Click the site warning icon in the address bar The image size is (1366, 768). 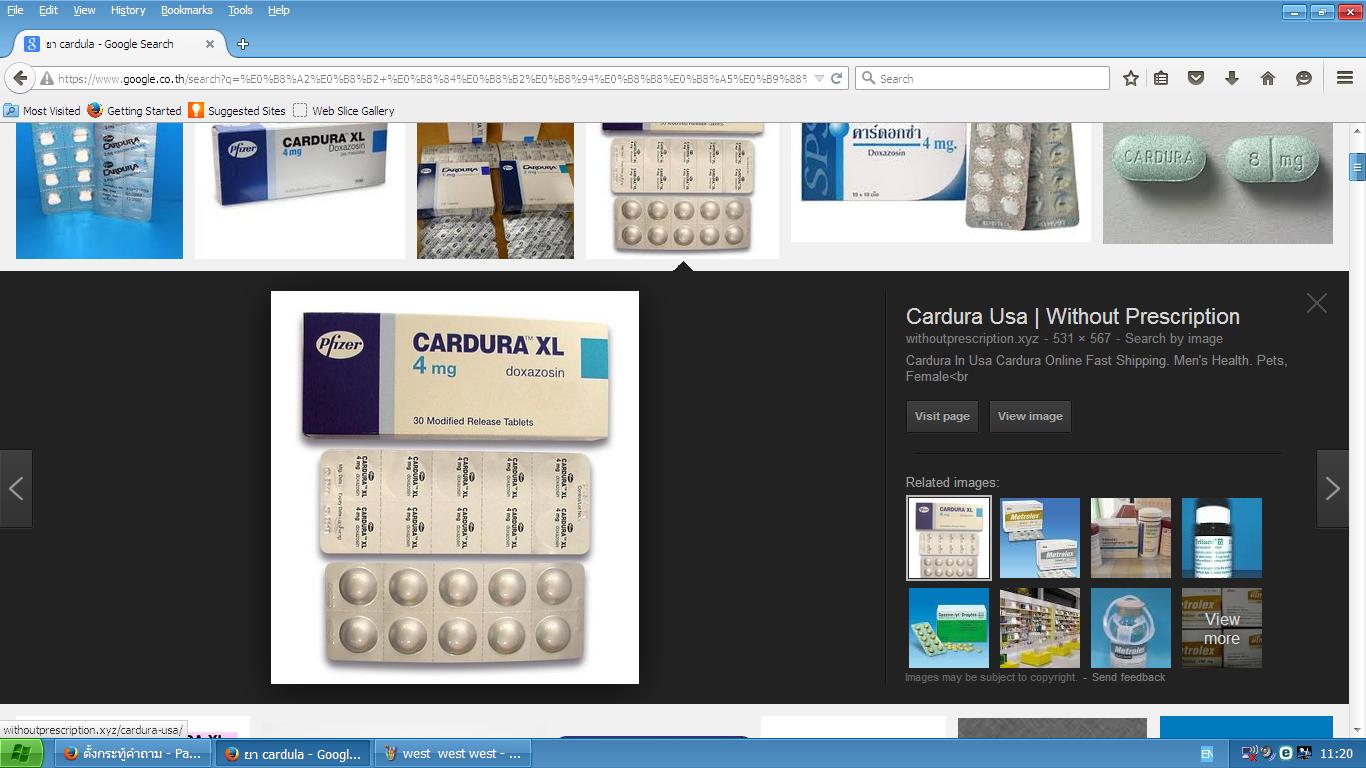click(46, 78)
